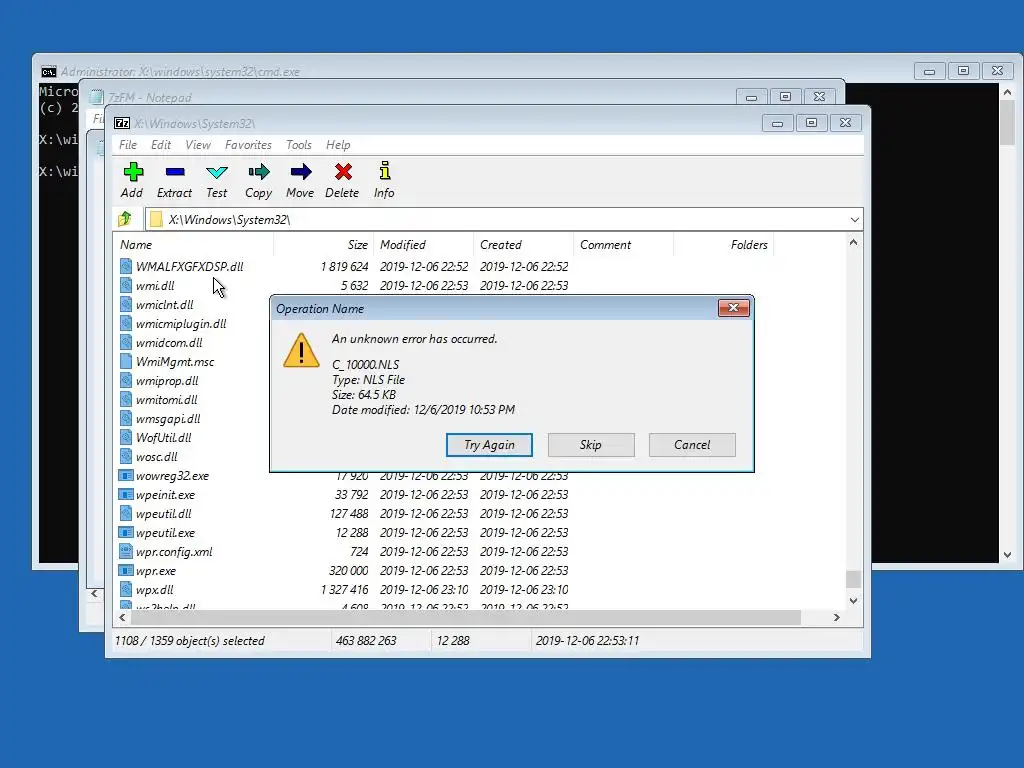The width and height of the screenshot is (1024, 768).
Task: Open the File menu
Action: tap(128, 145)
